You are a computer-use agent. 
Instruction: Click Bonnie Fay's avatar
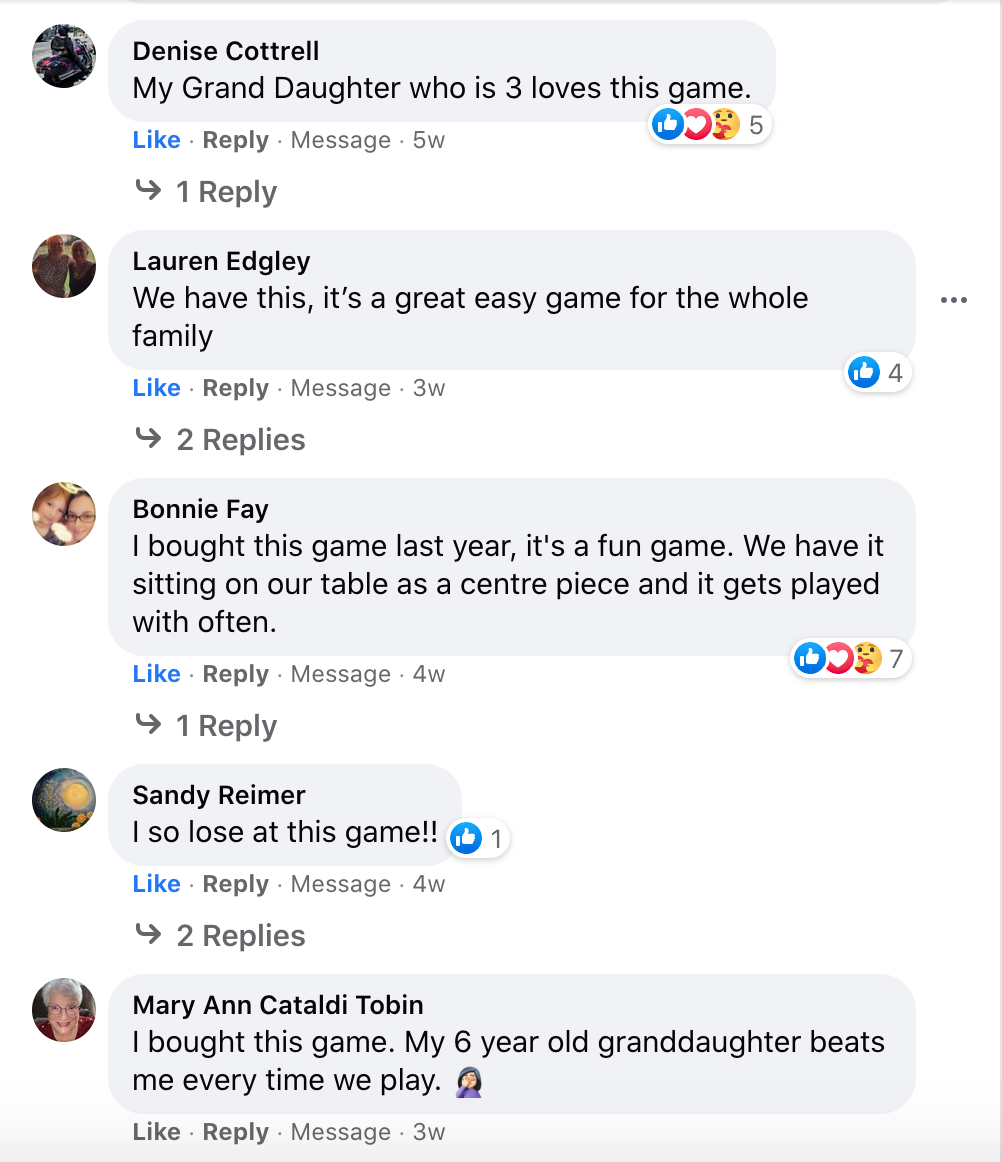click(64, 514)
